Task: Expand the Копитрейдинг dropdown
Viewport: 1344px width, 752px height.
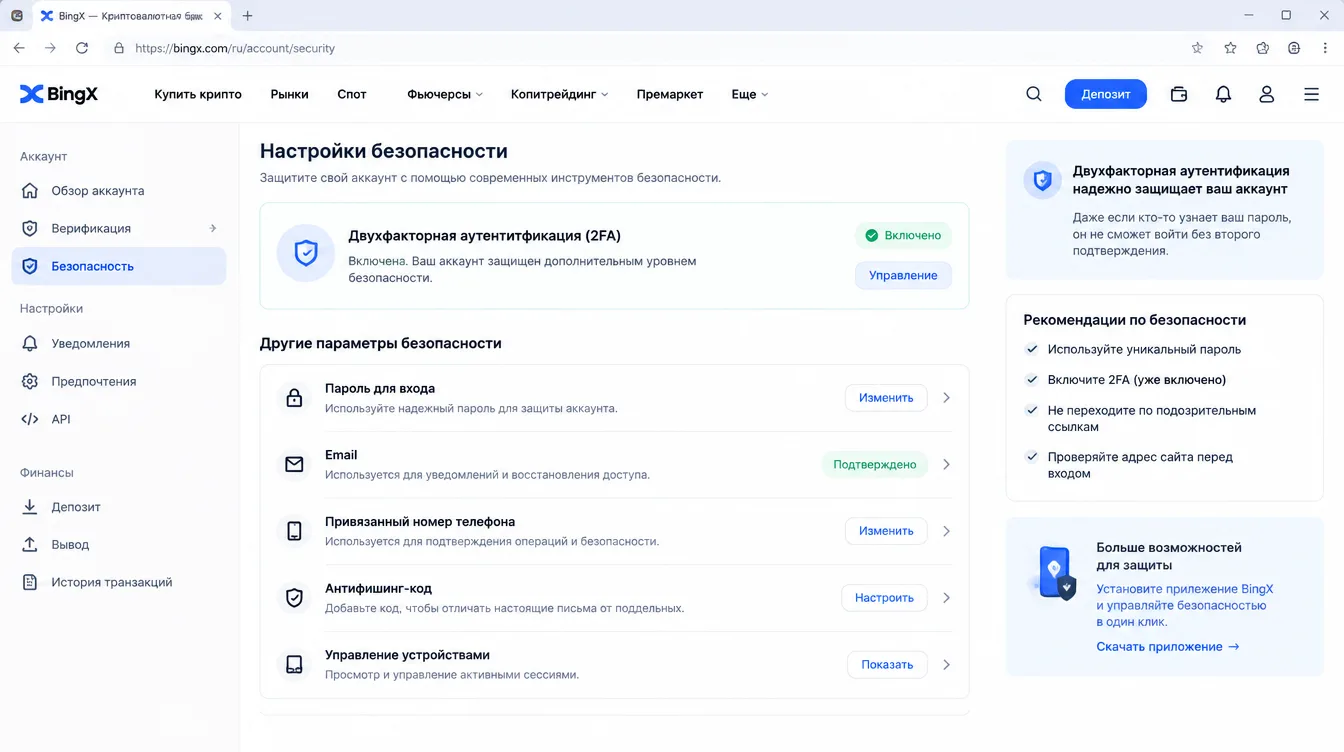Action: pyautogui.click(x=560, y=94)
